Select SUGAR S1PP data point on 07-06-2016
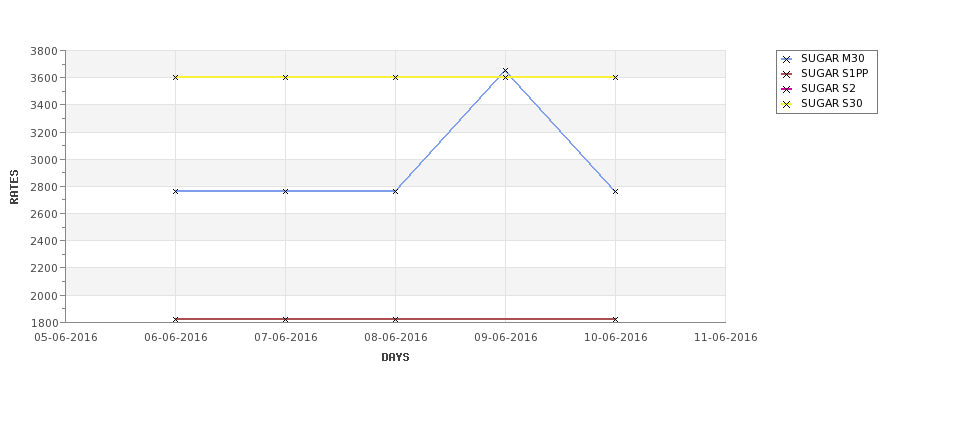 (x=285, y=320)
